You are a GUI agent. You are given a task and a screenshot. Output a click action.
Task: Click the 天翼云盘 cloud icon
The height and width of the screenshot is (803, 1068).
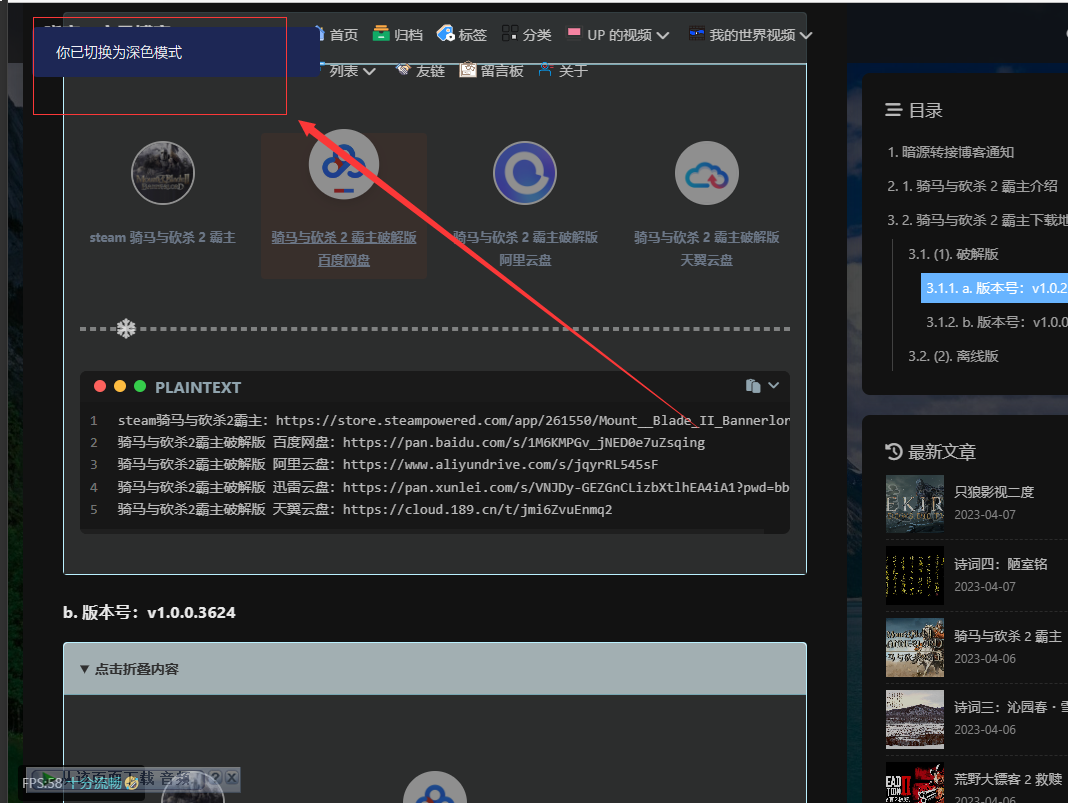(706, 173)
